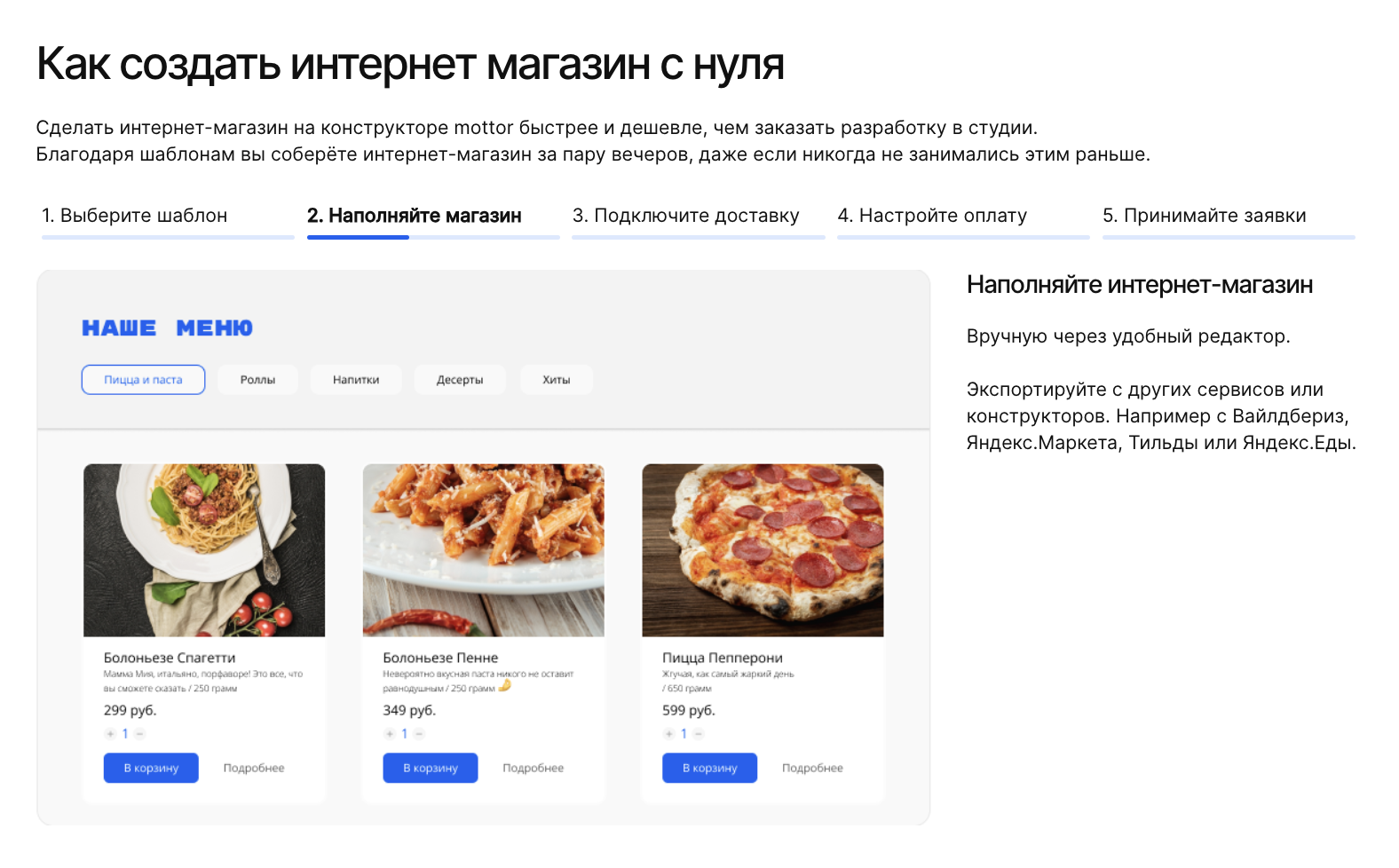Select the '4. Настройте оплату' tab
Viewport: 1399px width, 868px height.
click(x=932, y=216)
